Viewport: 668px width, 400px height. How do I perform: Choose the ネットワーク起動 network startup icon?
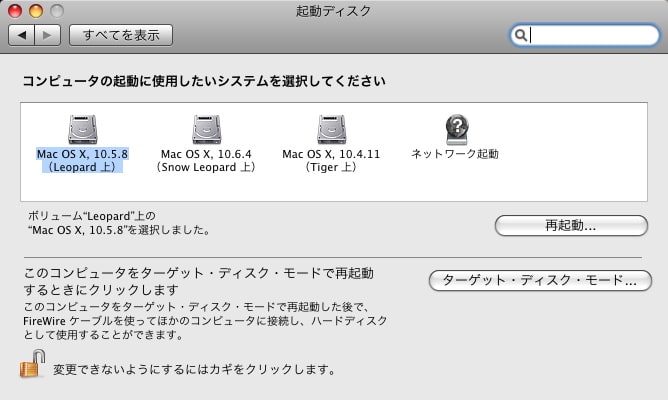tap(457, 129)
